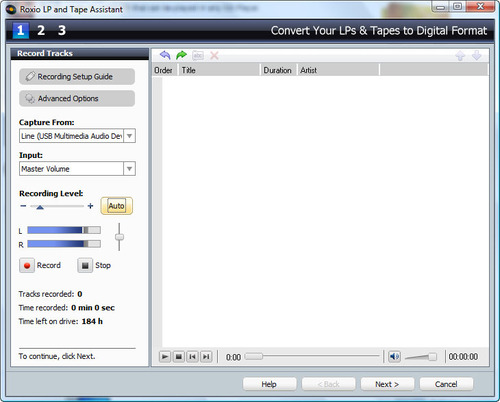Open the Recording Setup Guide

pos(77,77)
